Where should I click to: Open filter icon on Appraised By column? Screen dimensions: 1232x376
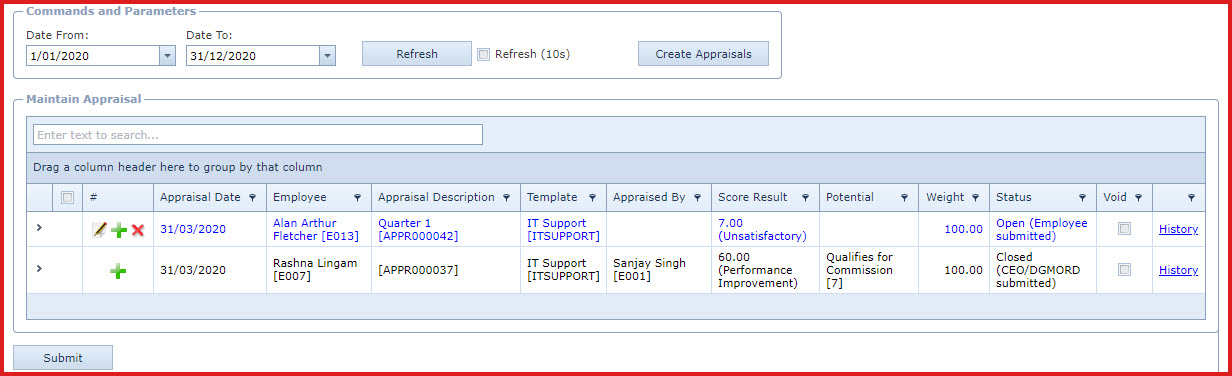click(x=698, y=198)
